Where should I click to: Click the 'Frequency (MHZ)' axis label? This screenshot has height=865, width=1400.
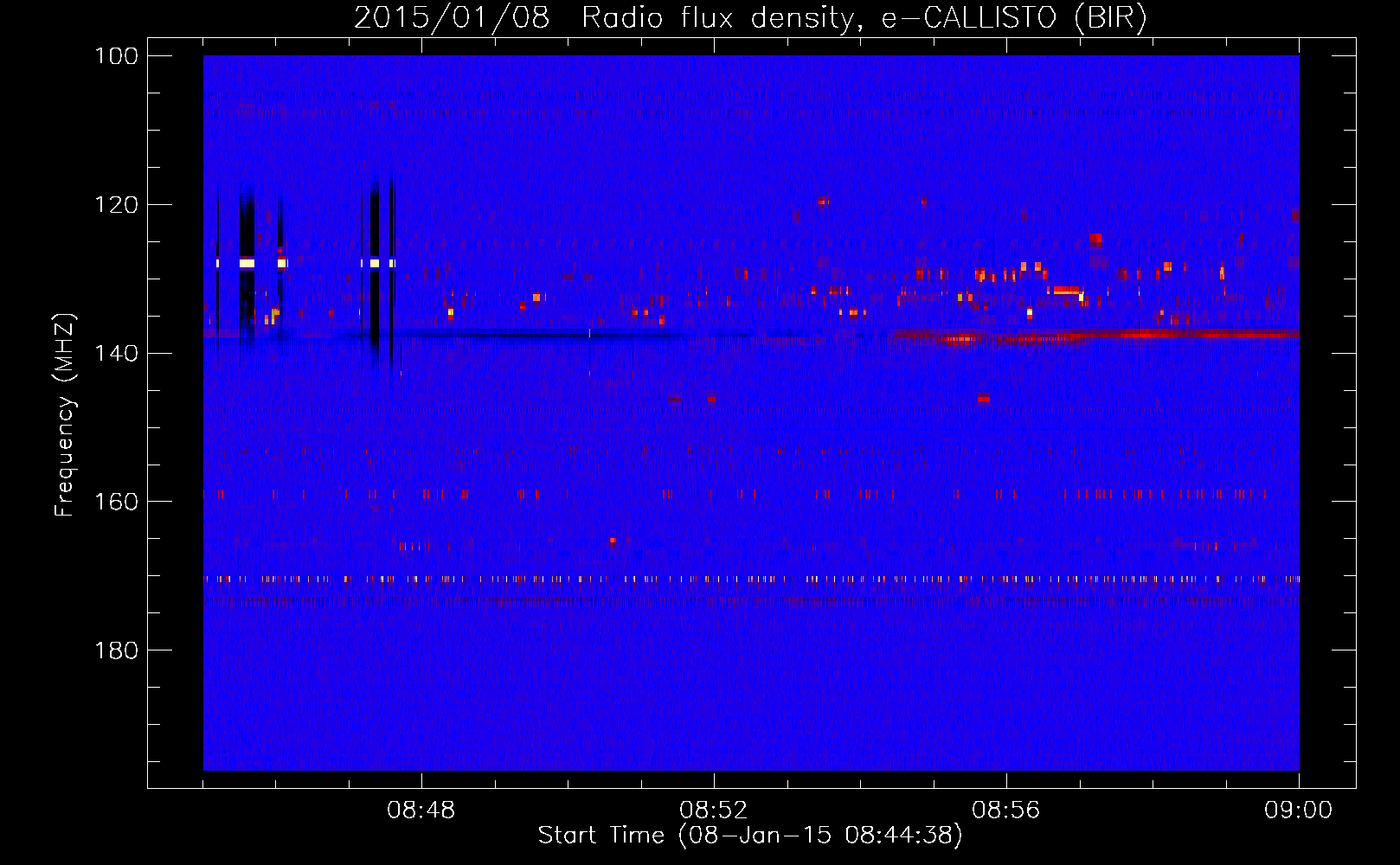[65, 415]
